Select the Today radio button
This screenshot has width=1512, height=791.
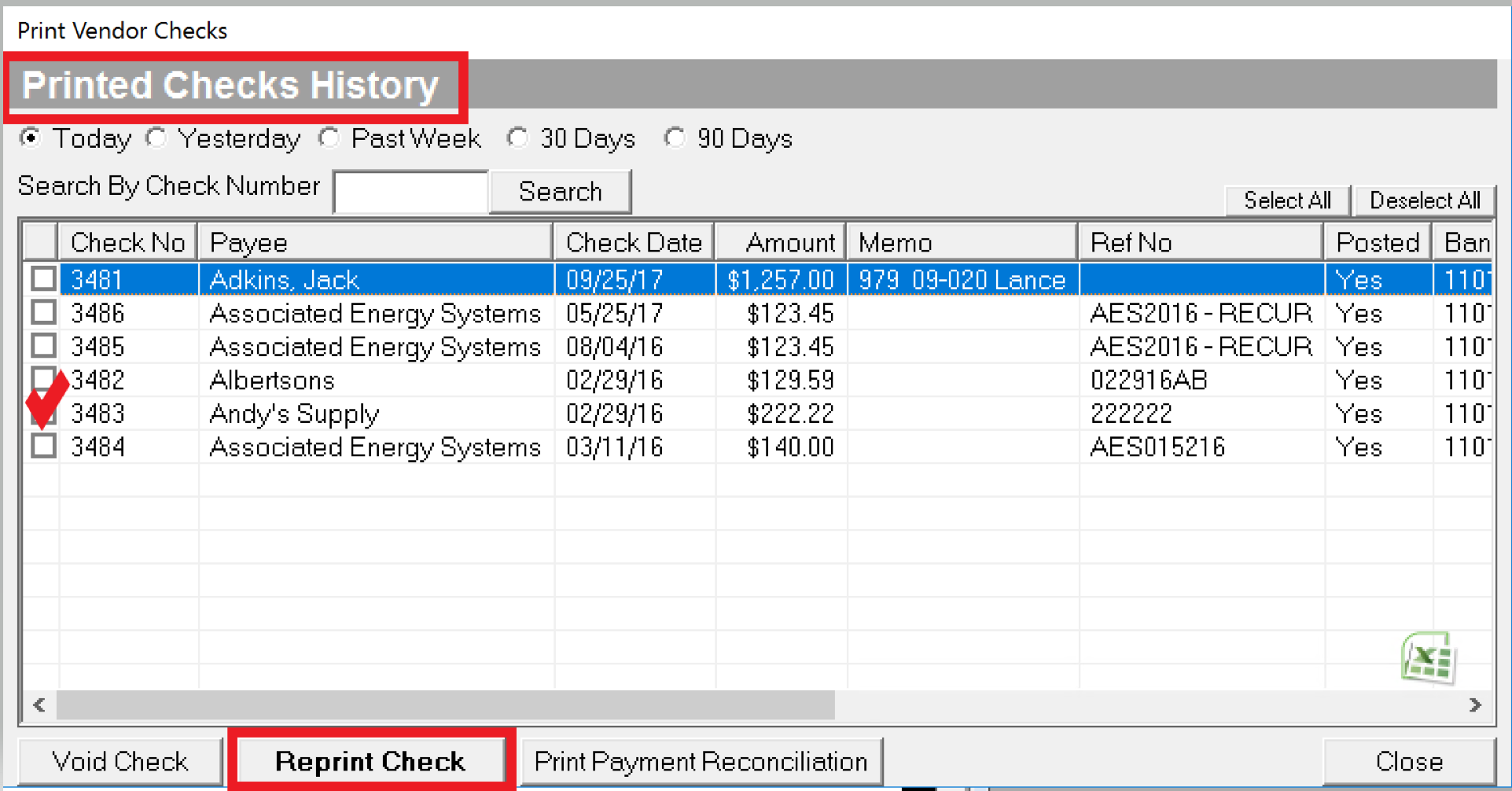click(x=30, y=138)
